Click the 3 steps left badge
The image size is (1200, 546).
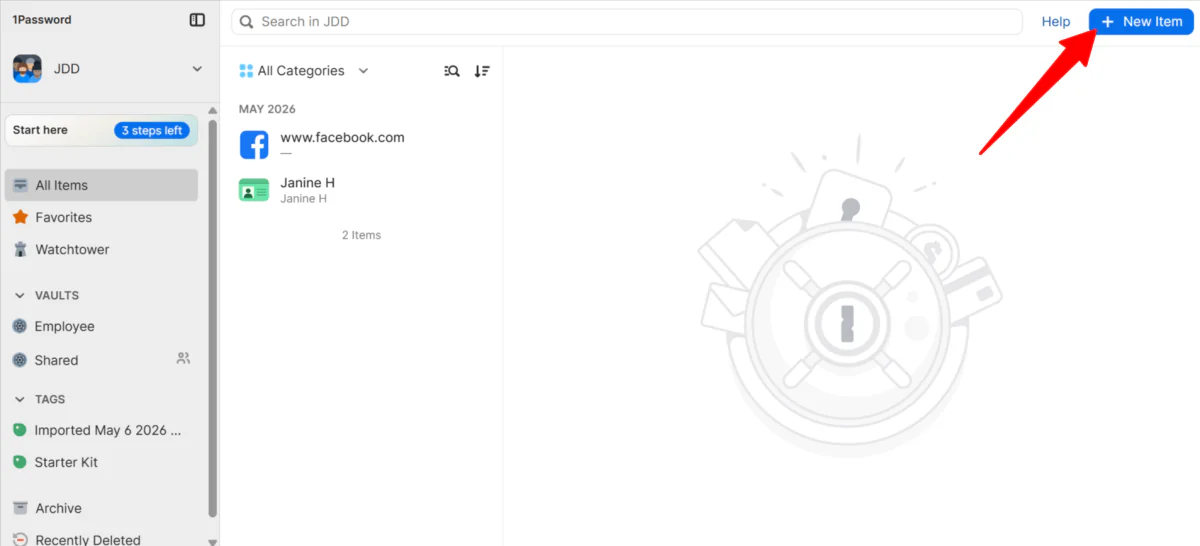coord(152,130)
